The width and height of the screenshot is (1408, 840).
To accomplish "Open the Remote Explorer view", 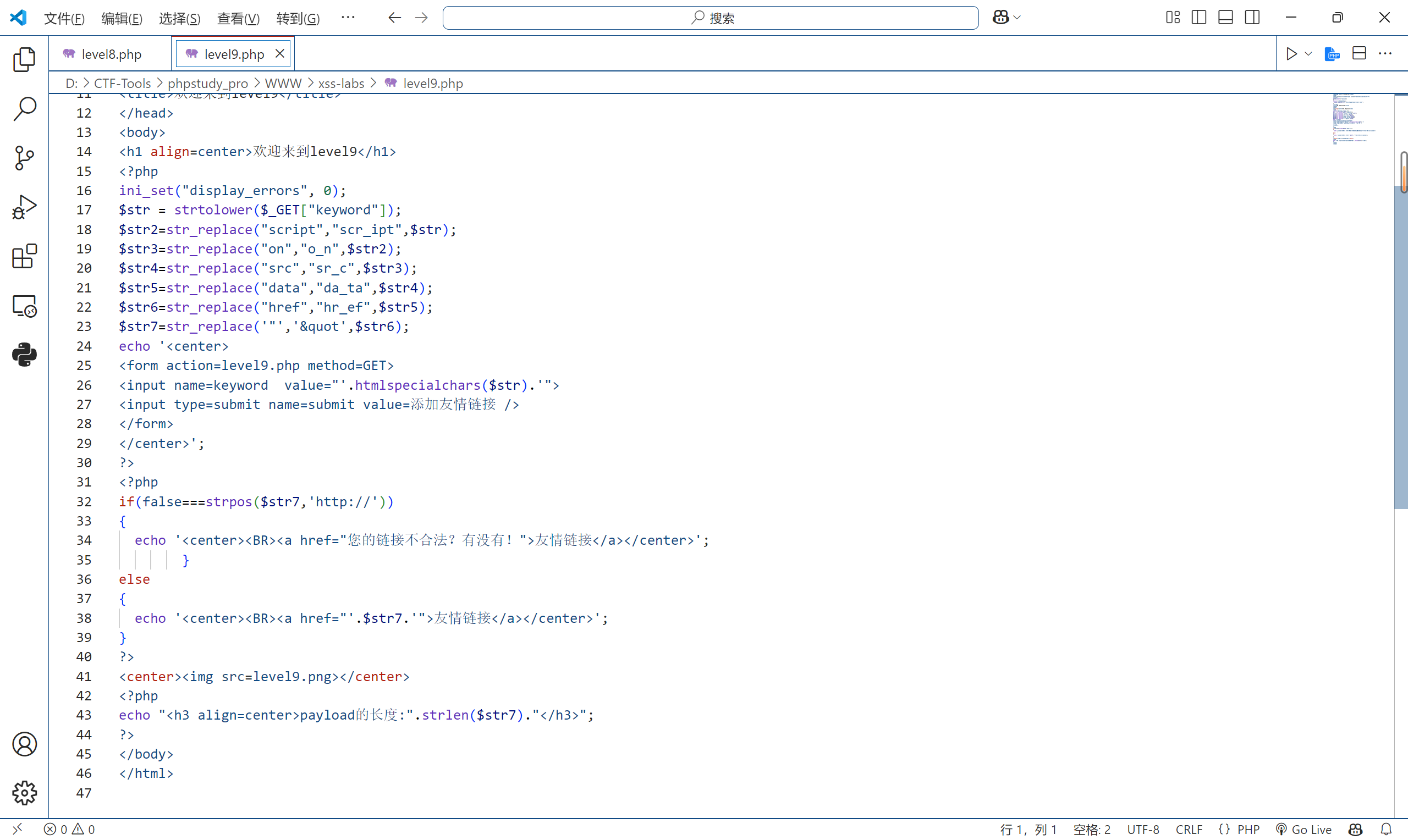I will [24, 306].
